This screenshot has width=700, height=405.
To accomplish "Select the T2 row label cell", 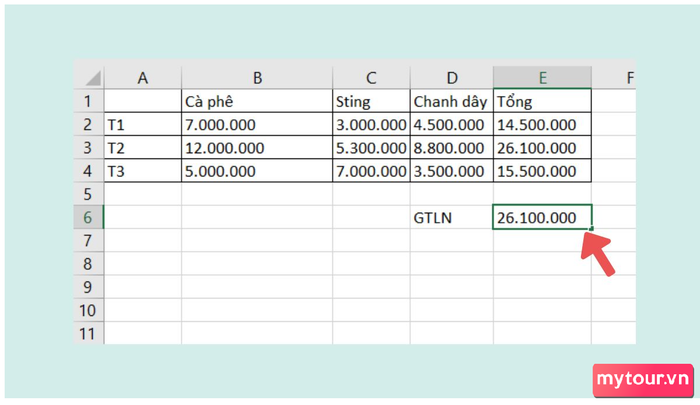I will tap(143, 147).
